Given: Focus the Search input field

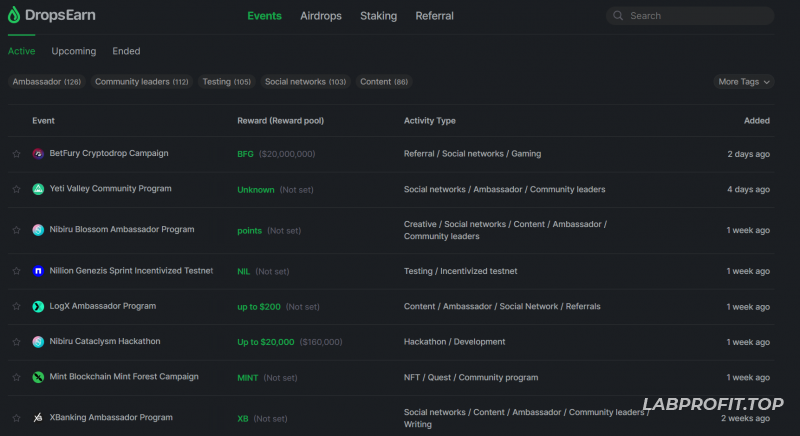Looking at the screenshot, I should coord(695,16).
